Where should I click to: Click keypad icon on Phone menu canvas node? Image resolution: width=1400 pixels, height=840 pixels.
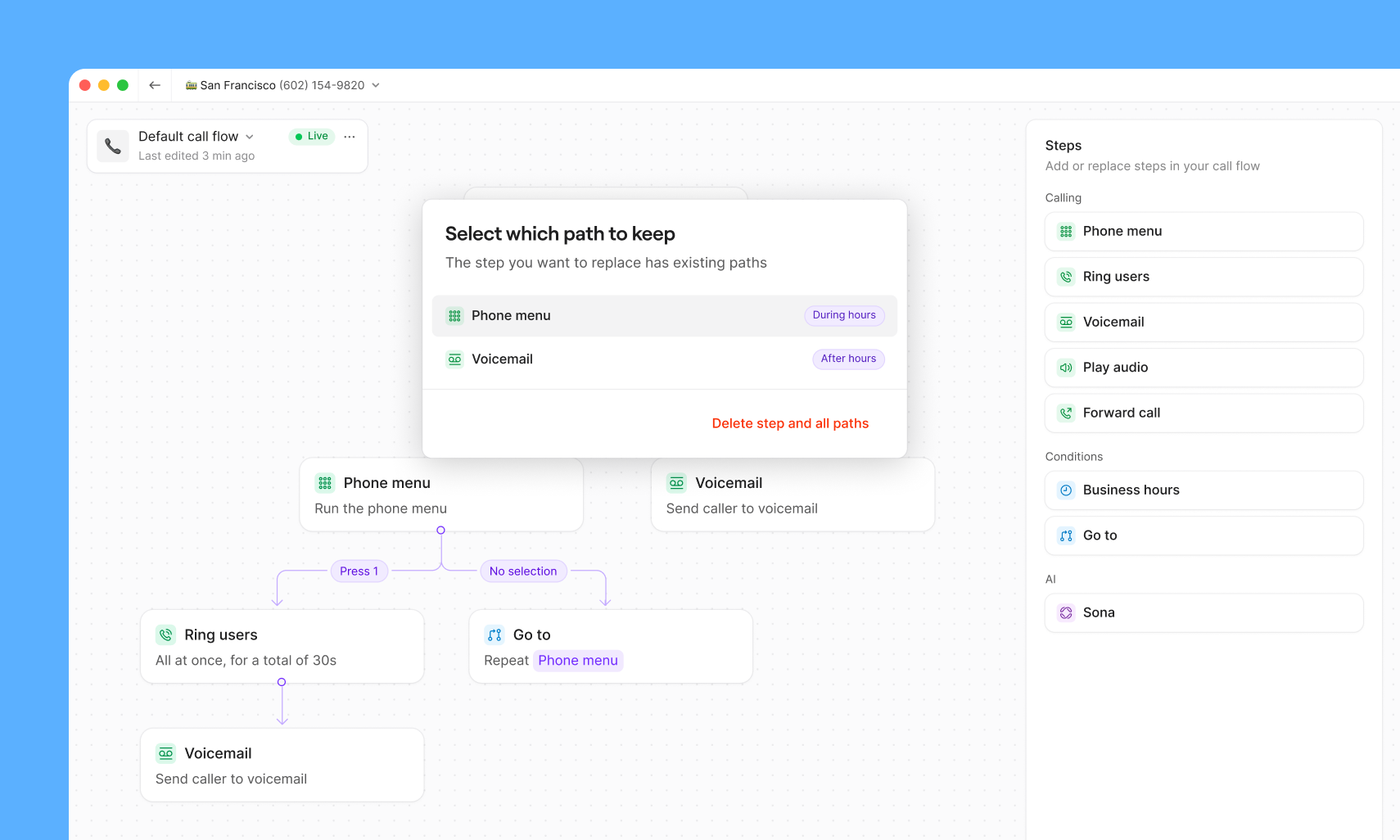click(325, 483)
